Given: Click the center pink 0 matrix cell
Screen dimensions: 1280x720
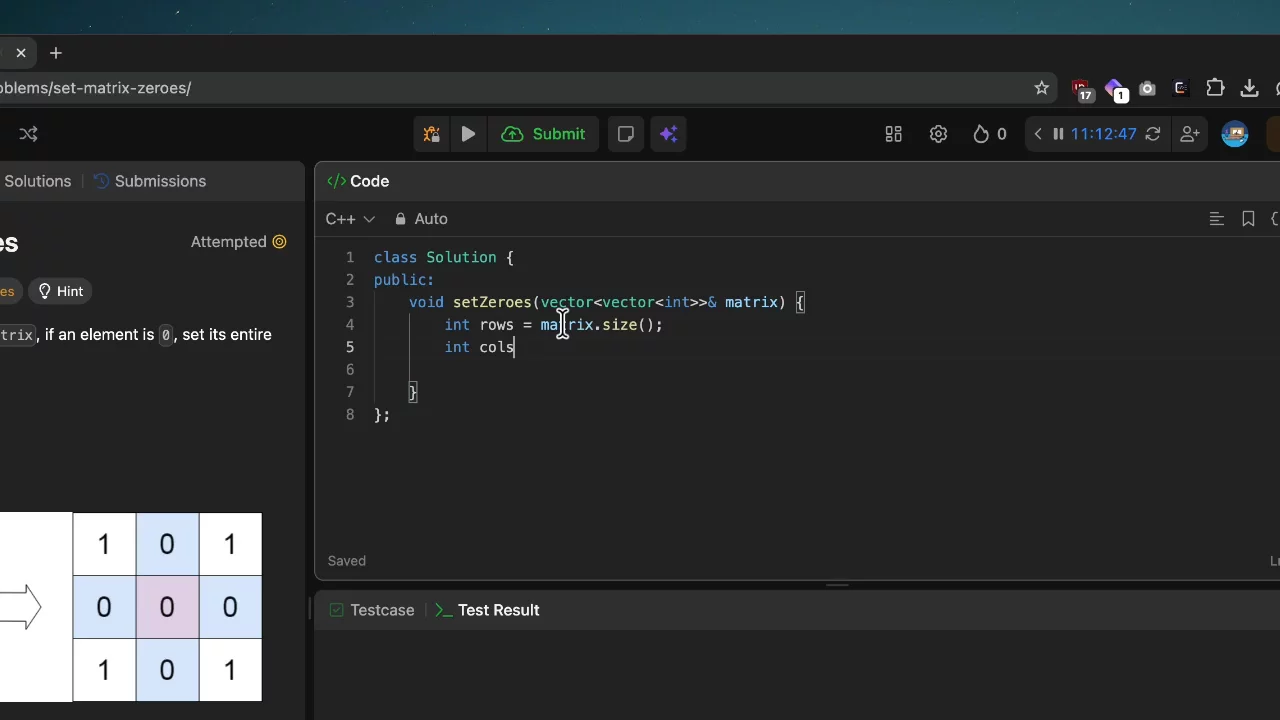Looking at the screenshot, I should tap(167, 607).
